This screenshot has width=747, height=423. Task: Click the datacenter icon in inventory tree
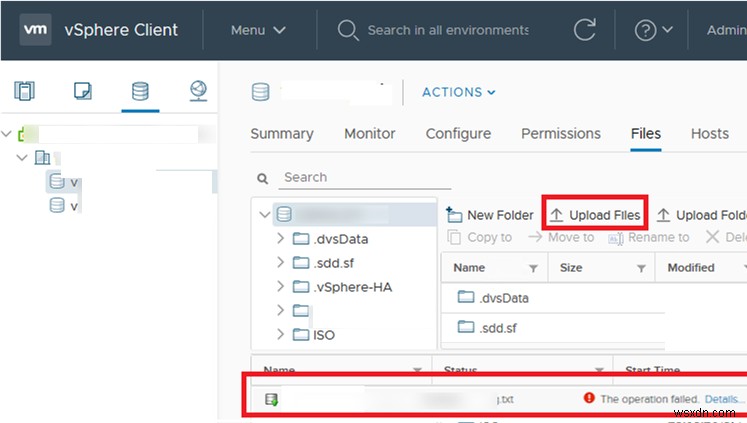(x=42, y=157)
